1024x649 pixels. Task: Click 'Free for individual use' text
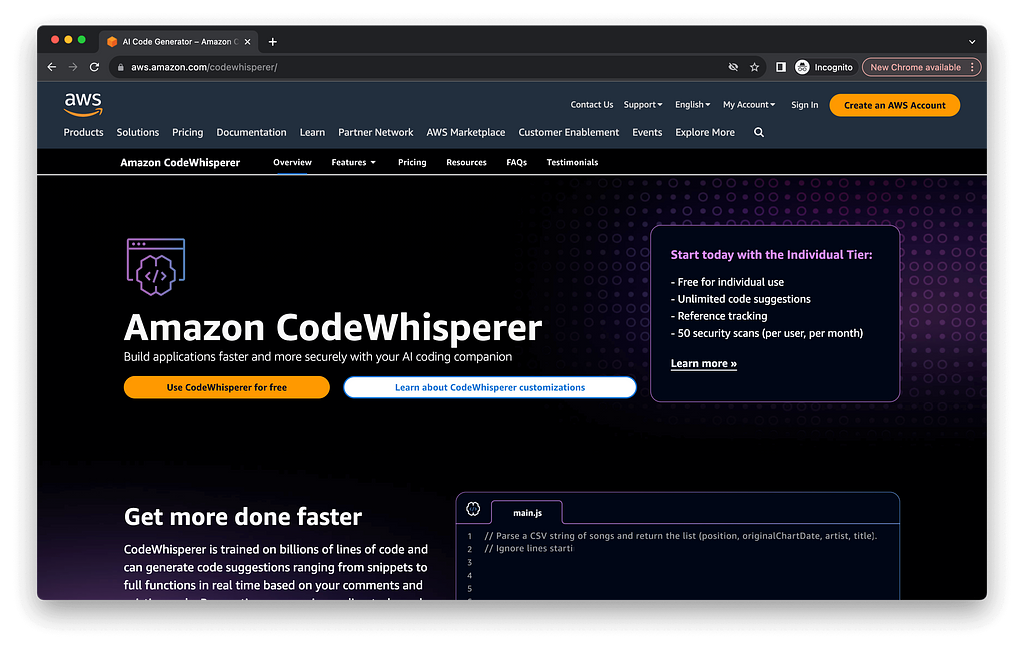pos(728,282)
